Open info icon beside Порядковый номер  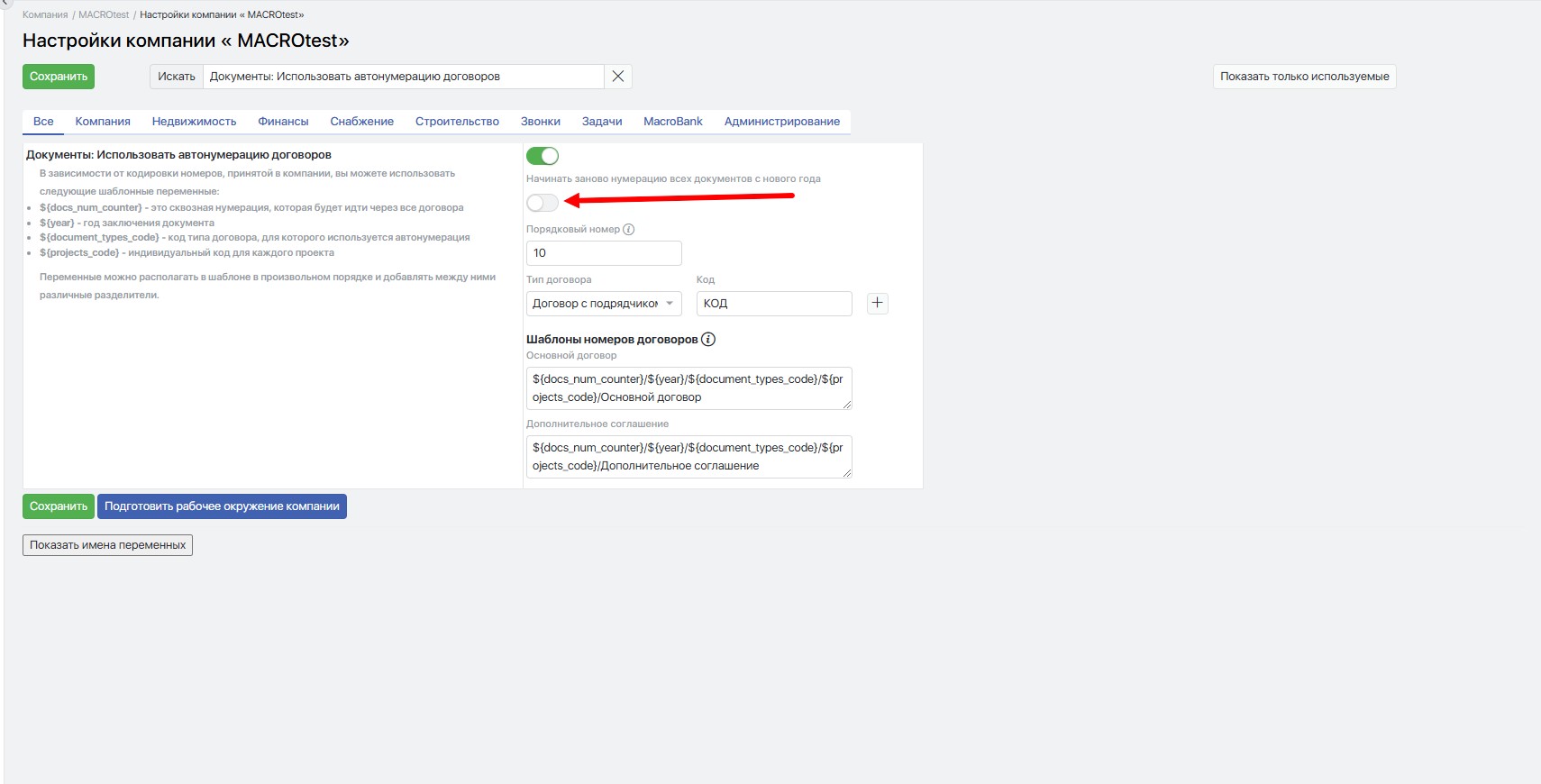click(x=629, y=229)
